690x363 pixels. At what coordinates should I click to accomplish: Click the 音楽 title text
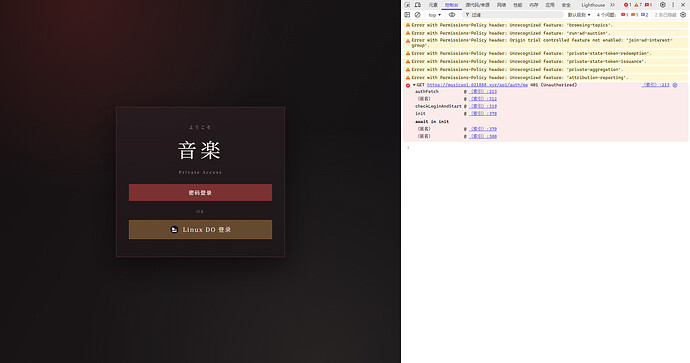[199, 150]
